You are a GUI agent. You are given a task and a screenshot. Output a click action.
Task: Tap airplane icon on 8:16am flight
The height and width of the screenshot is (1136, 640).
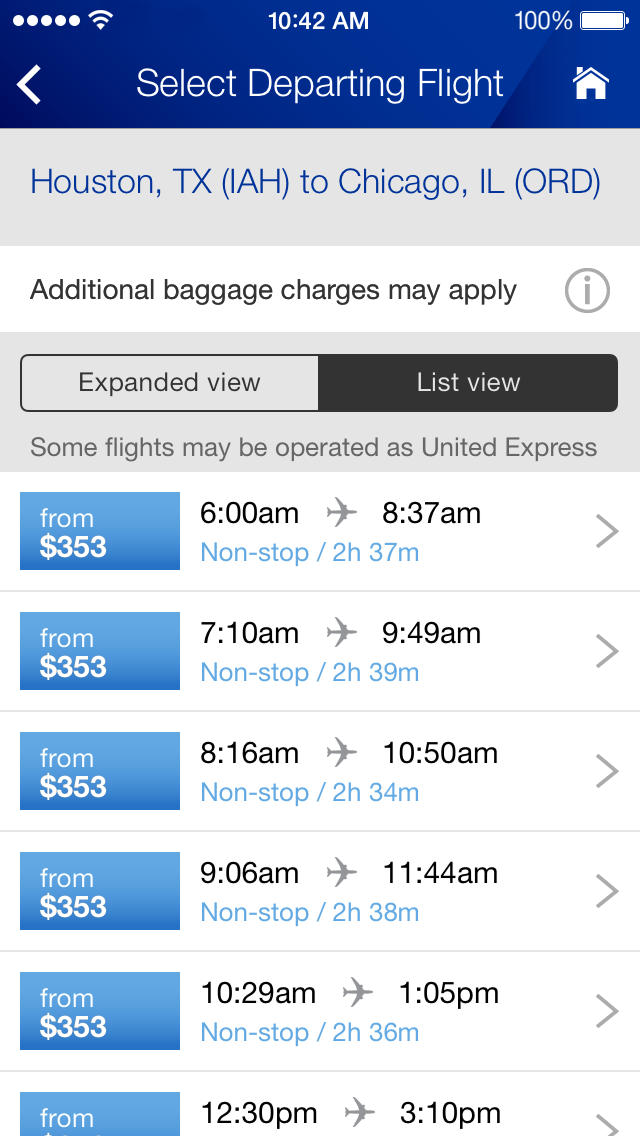tap(341, 753)
